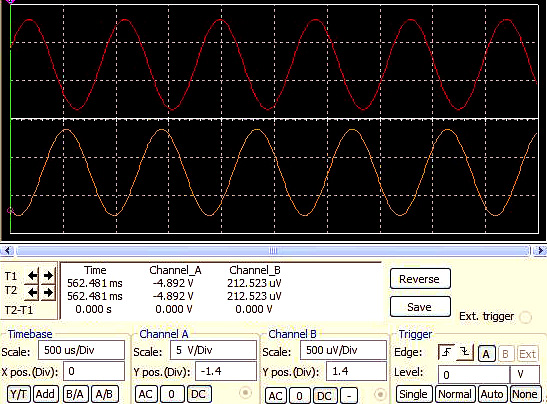Switch display mode to Y/T
Screen dimensions: 547x404
point(18,394)
